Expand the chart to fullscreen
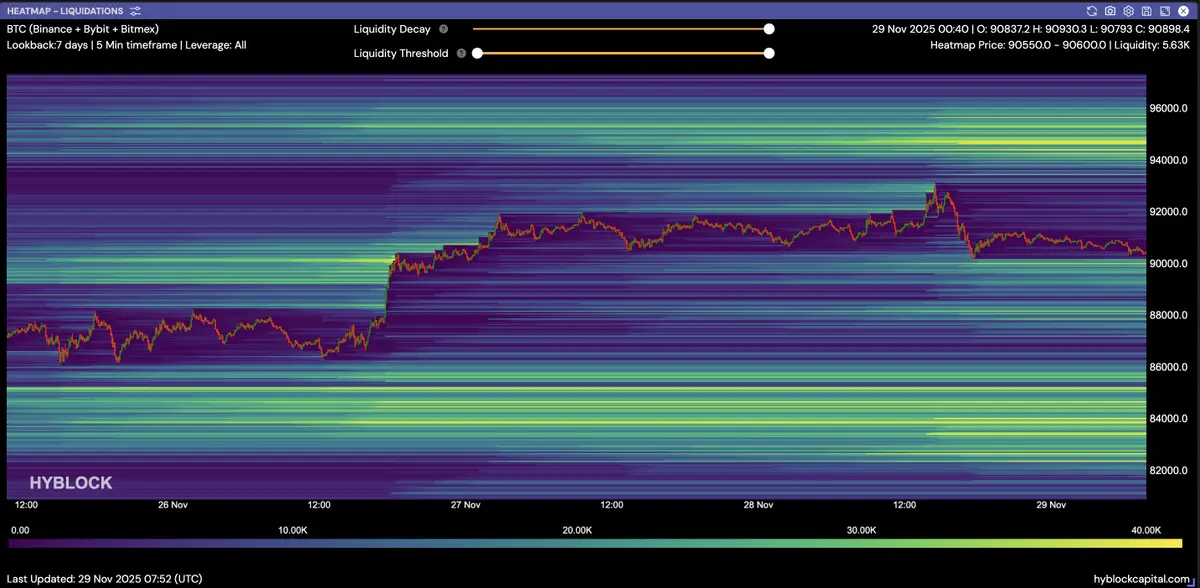This screenshot has width=1200, height=588. point(1163,11)
